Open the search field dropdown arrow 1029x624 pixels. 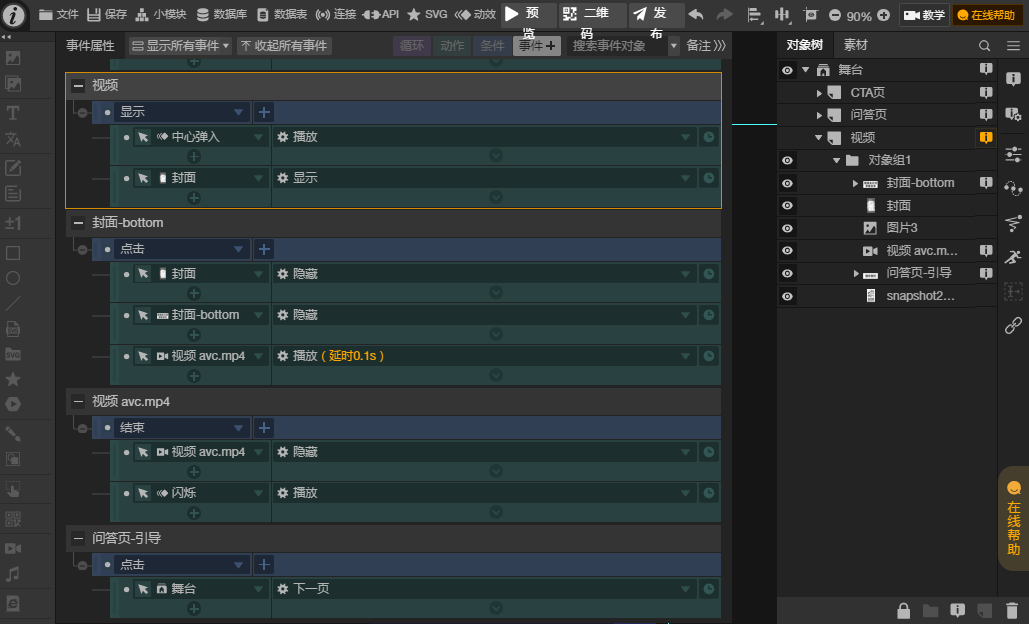(673, 46)
